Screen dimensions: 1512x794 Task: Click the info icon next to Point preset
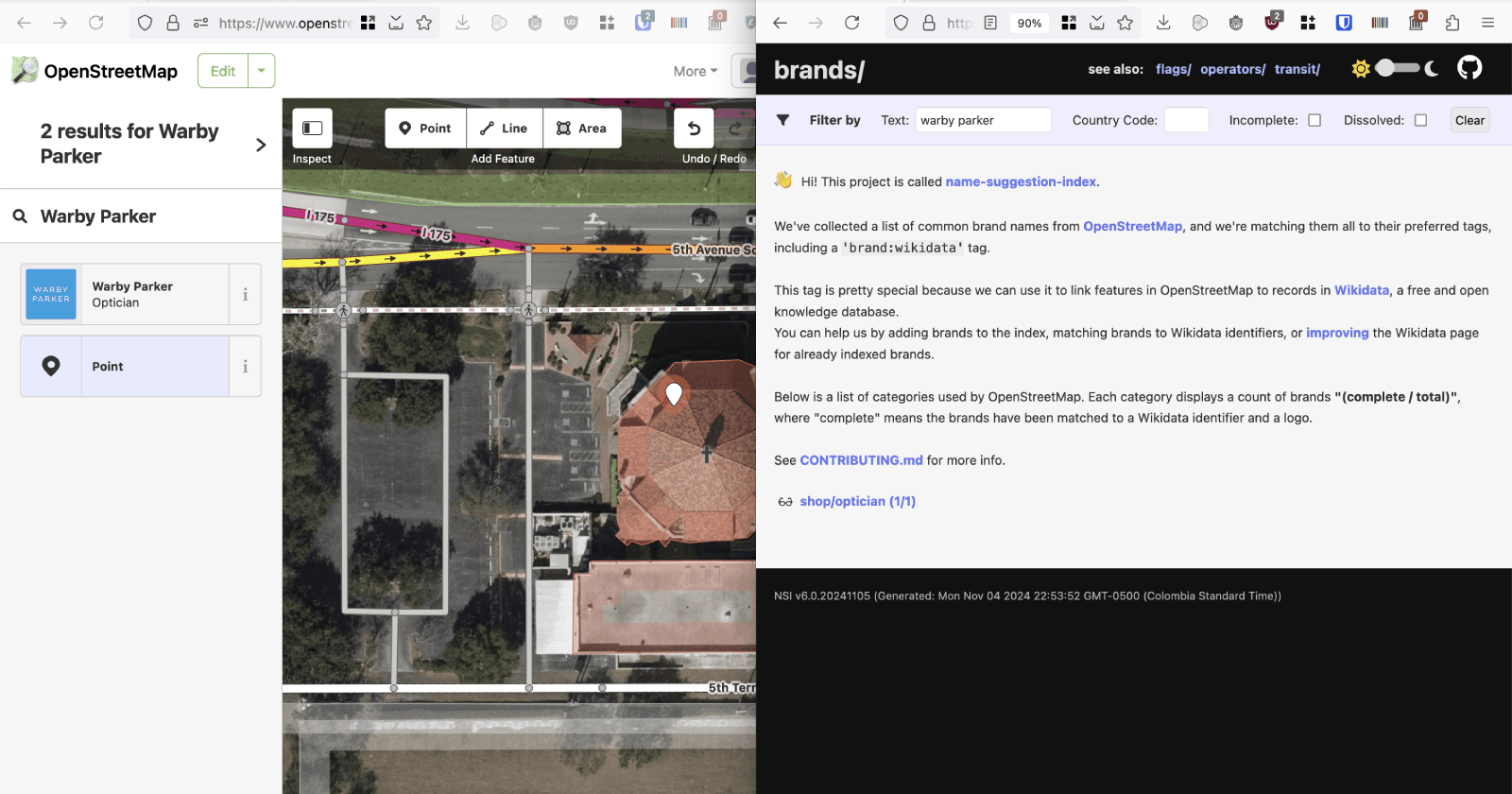(245, 367)
